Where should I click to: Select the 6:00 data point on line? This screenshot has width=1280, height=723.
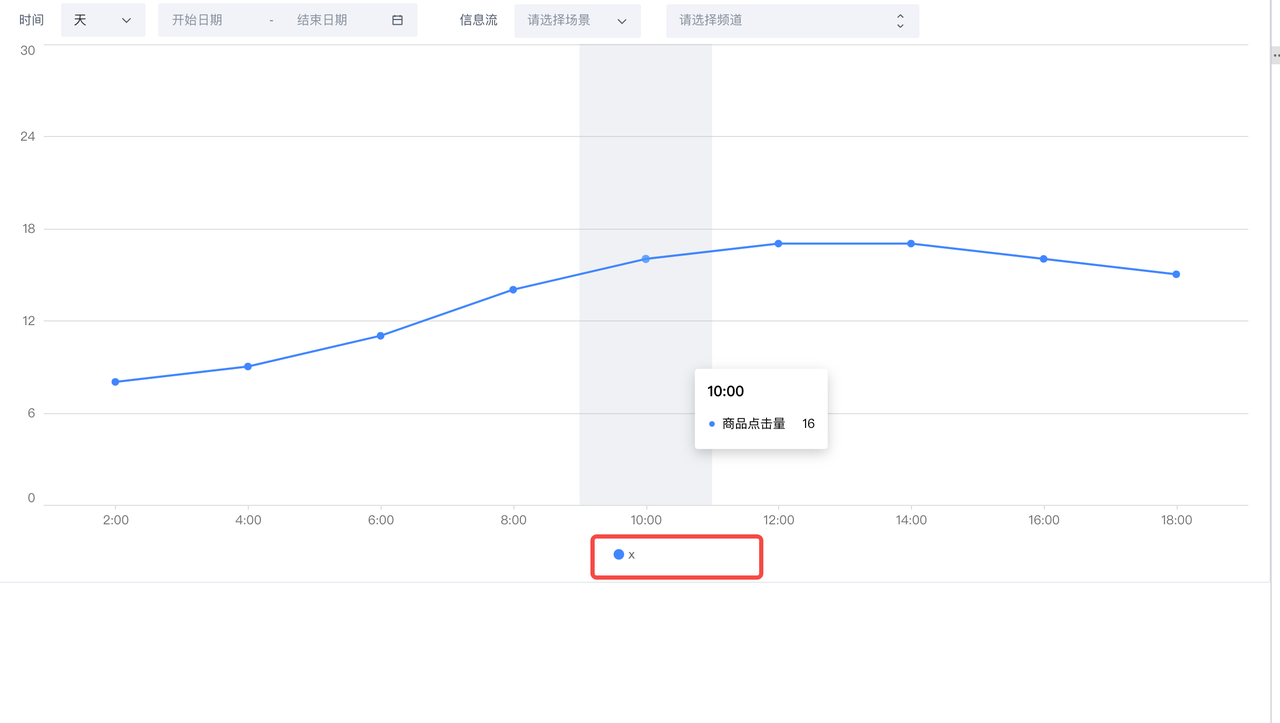(381, 336)
